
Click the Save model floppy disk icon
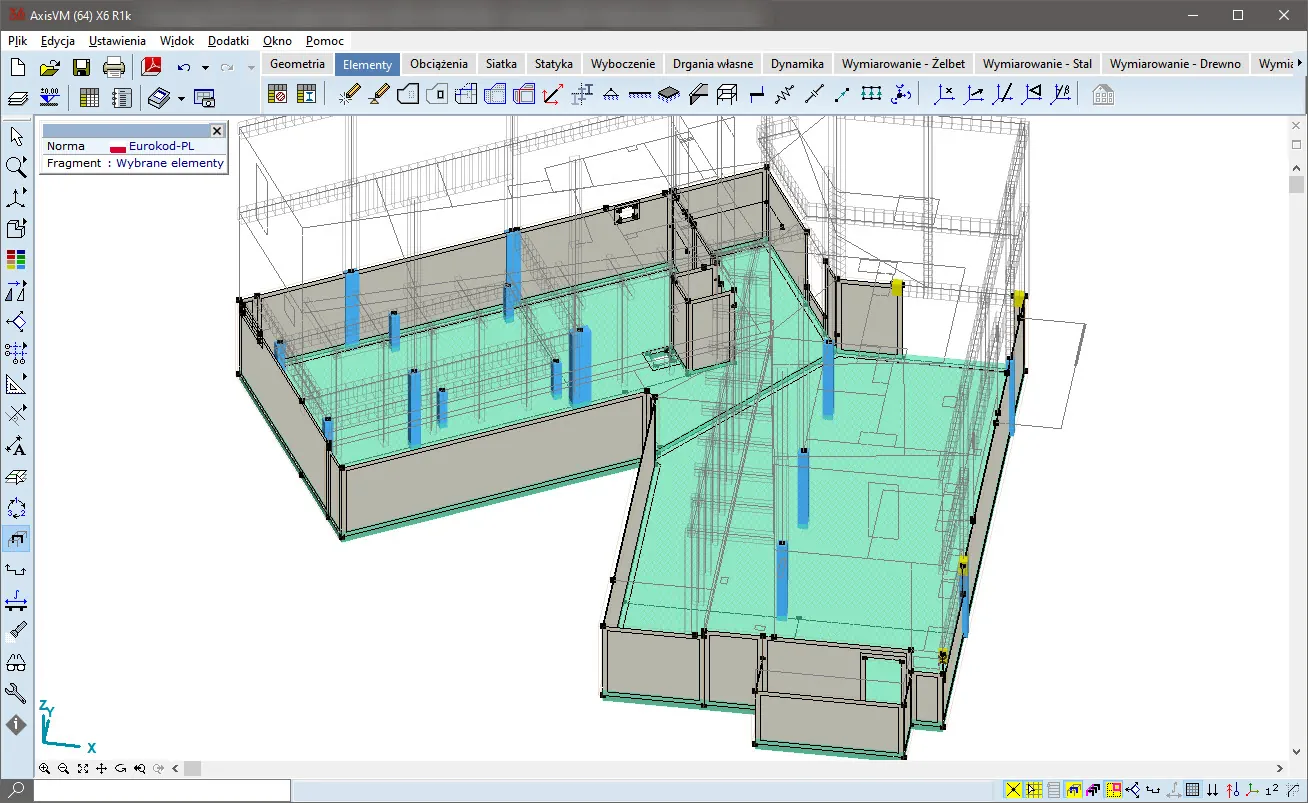click(81, 68)
